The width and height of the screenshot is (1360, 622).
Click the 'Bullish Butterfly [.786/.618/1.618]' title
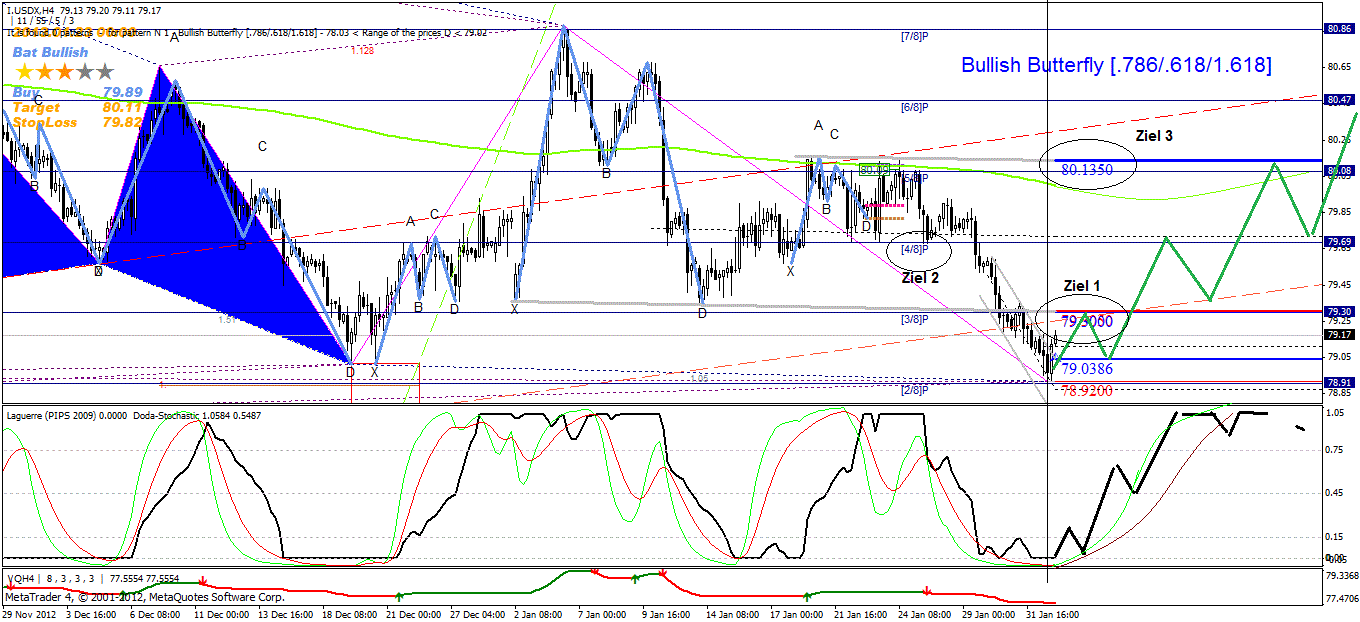pos(1117,65)
